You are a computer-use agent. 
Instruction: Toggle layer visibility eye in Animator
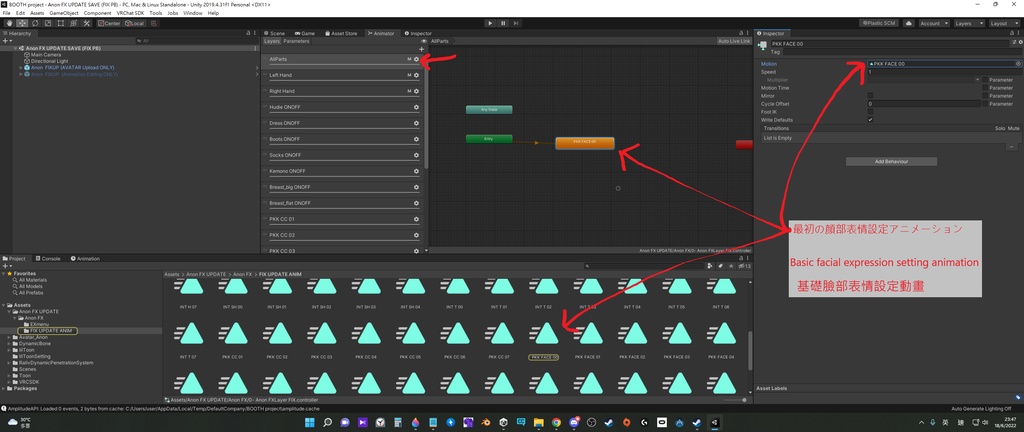point(424,41)
